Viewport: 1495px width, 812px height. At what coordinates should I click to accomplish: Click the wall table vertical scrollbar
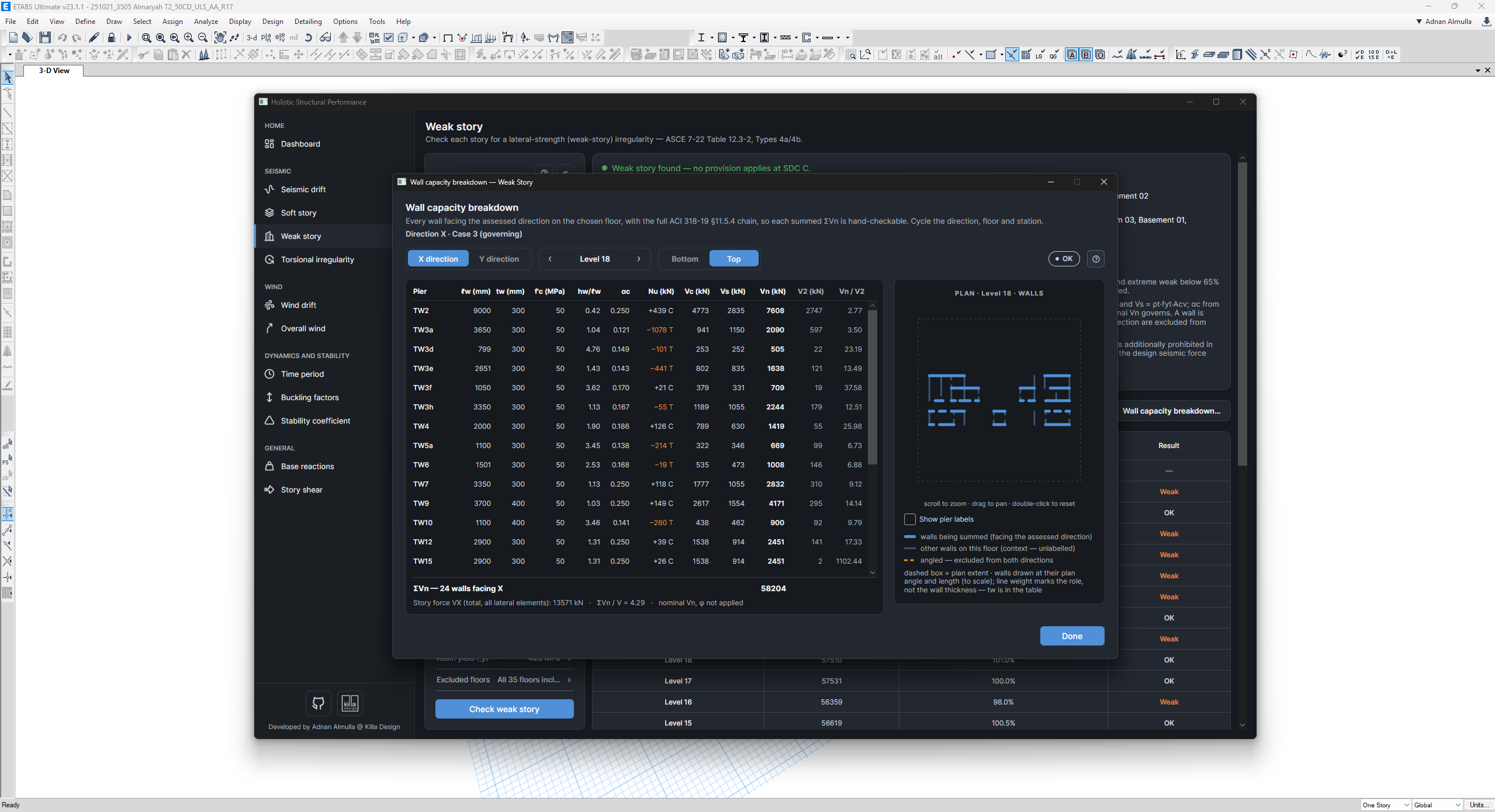click(x=873, y=387)
